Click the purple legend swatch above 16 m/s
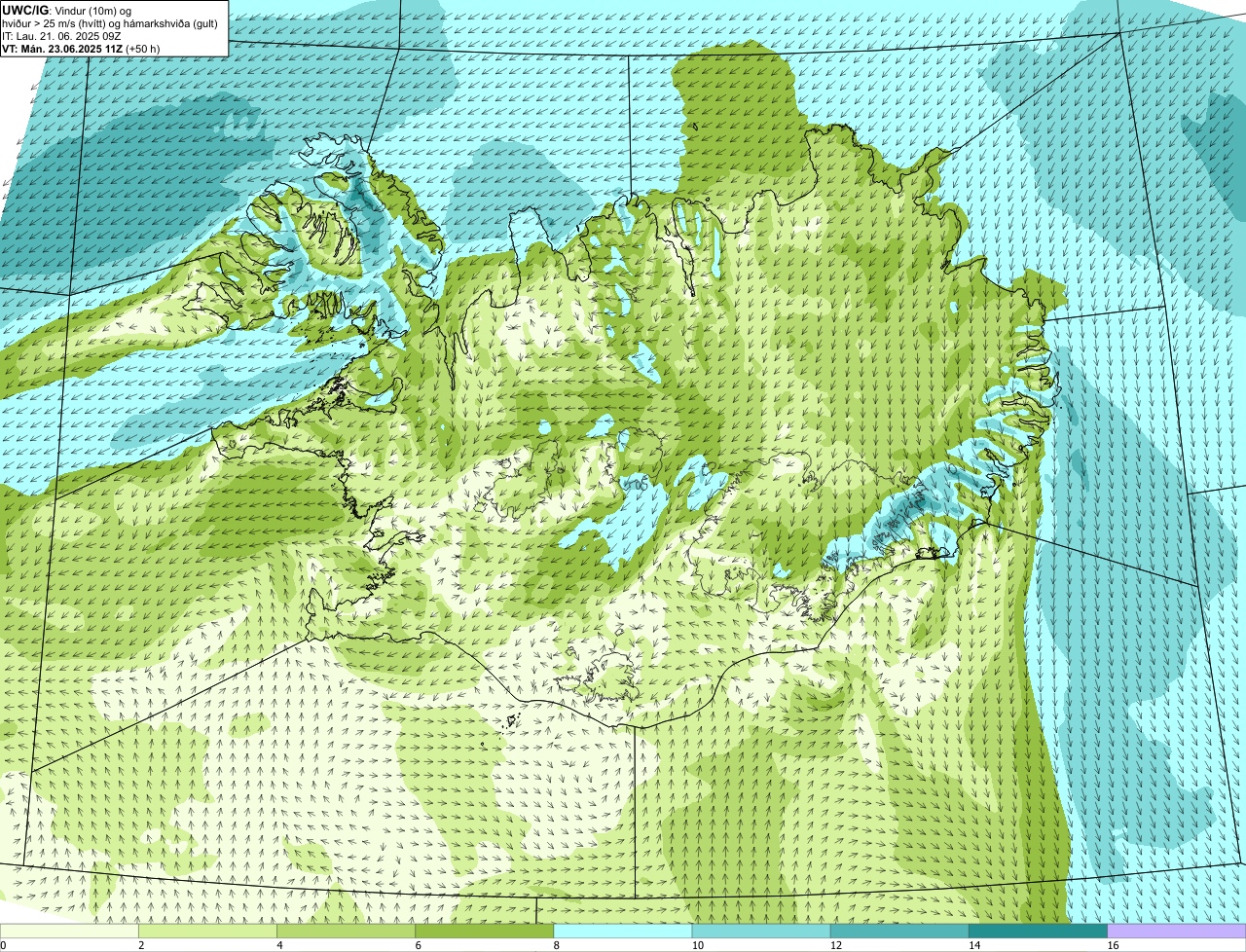The height and width of the screenshot is (952, 1246). coord(1177,932)
